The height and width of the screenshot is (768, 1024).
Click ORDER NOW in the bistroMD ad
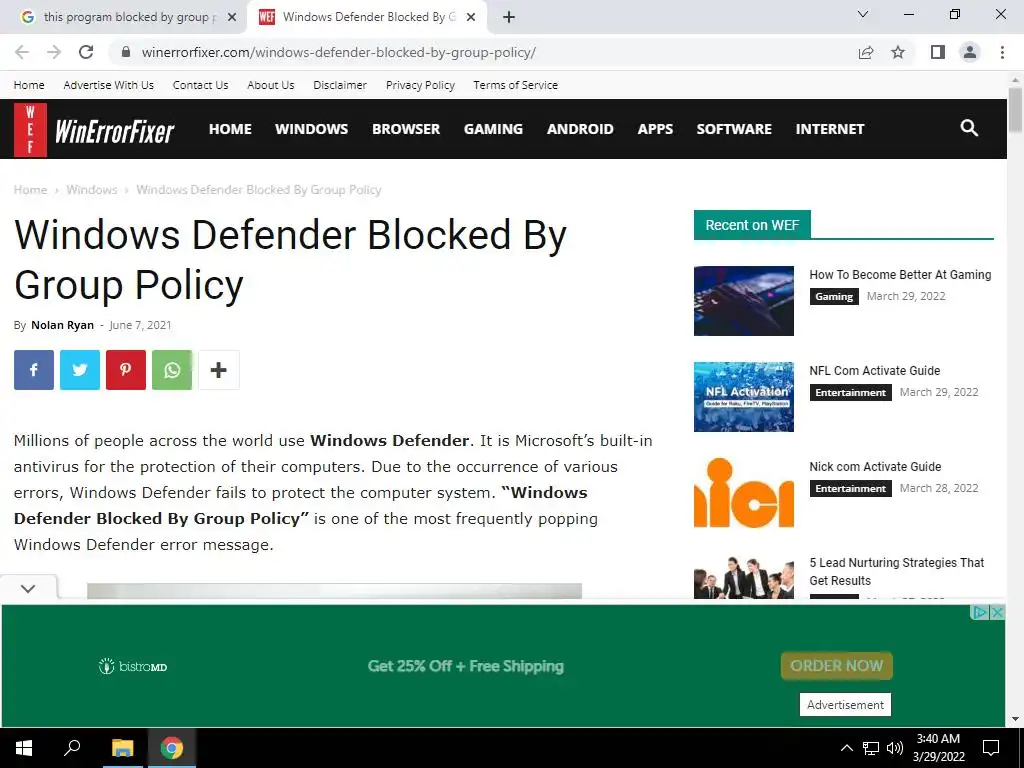point(837,665)
